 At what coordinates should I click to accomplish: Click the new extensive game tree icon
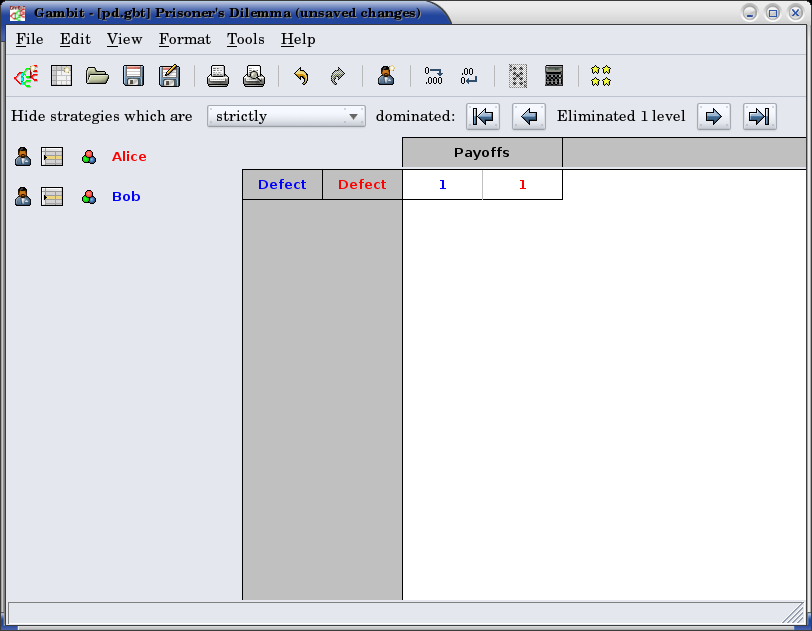point(25,76)
